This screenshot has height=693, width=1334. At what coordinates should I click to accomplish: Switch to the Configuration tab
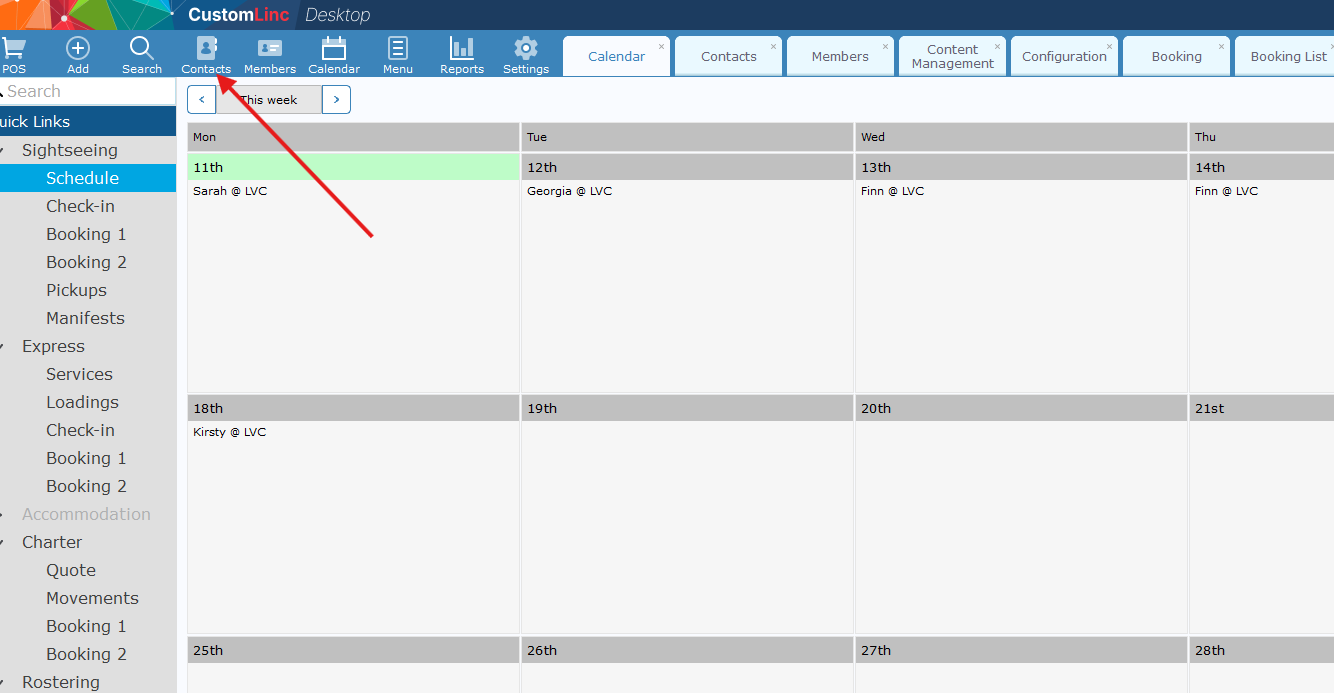coord(1064,57)
